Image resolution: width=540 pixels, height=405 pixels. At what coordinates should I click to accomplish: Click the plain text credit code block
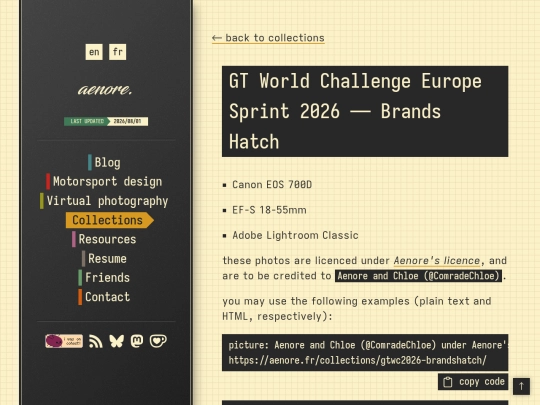(x=365, y=353)
